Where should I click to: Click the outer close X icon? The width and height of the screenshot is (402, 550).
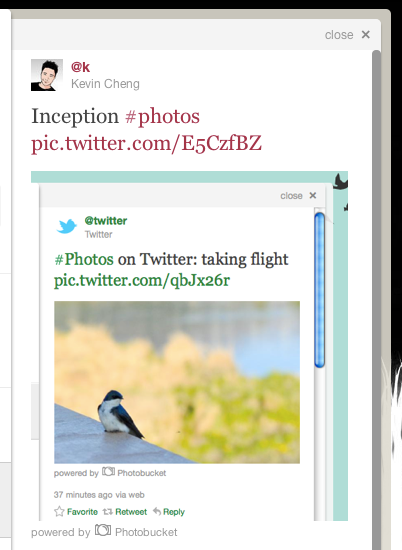click(x=366, y=34)
